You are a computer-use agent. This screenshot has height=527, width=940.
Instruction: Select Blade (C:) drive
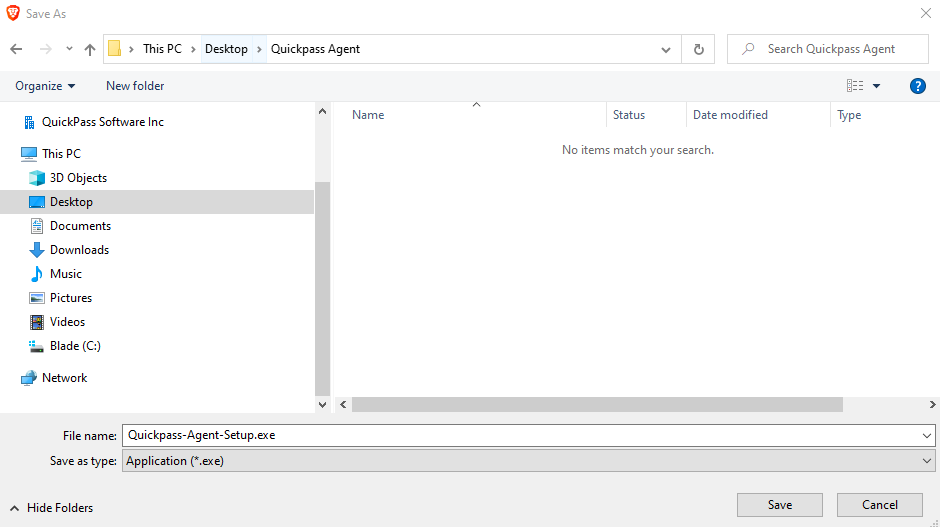[75, 346]
